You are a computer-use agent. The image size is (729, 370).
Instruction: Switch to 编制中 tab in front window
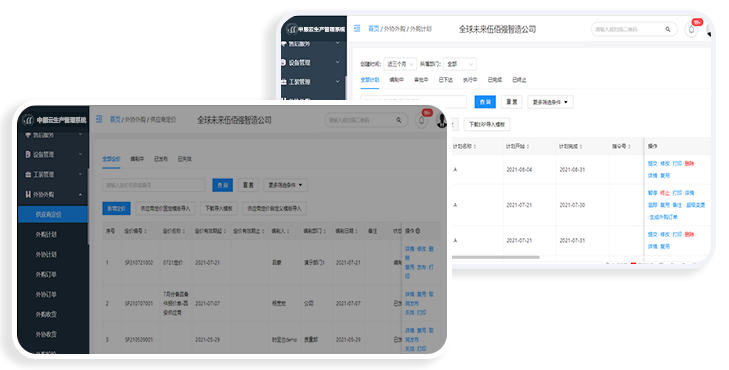pos(137,159)
